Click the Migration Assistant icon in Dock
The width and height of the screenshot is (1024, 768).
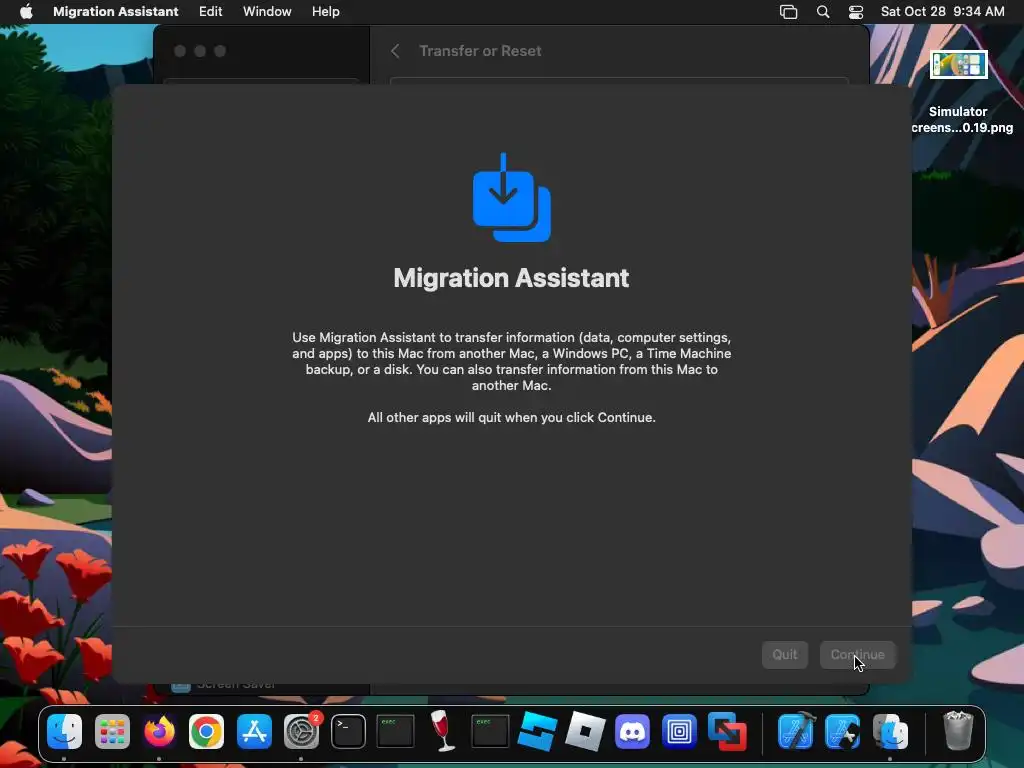pyautogui.click(x=891, y=731)
